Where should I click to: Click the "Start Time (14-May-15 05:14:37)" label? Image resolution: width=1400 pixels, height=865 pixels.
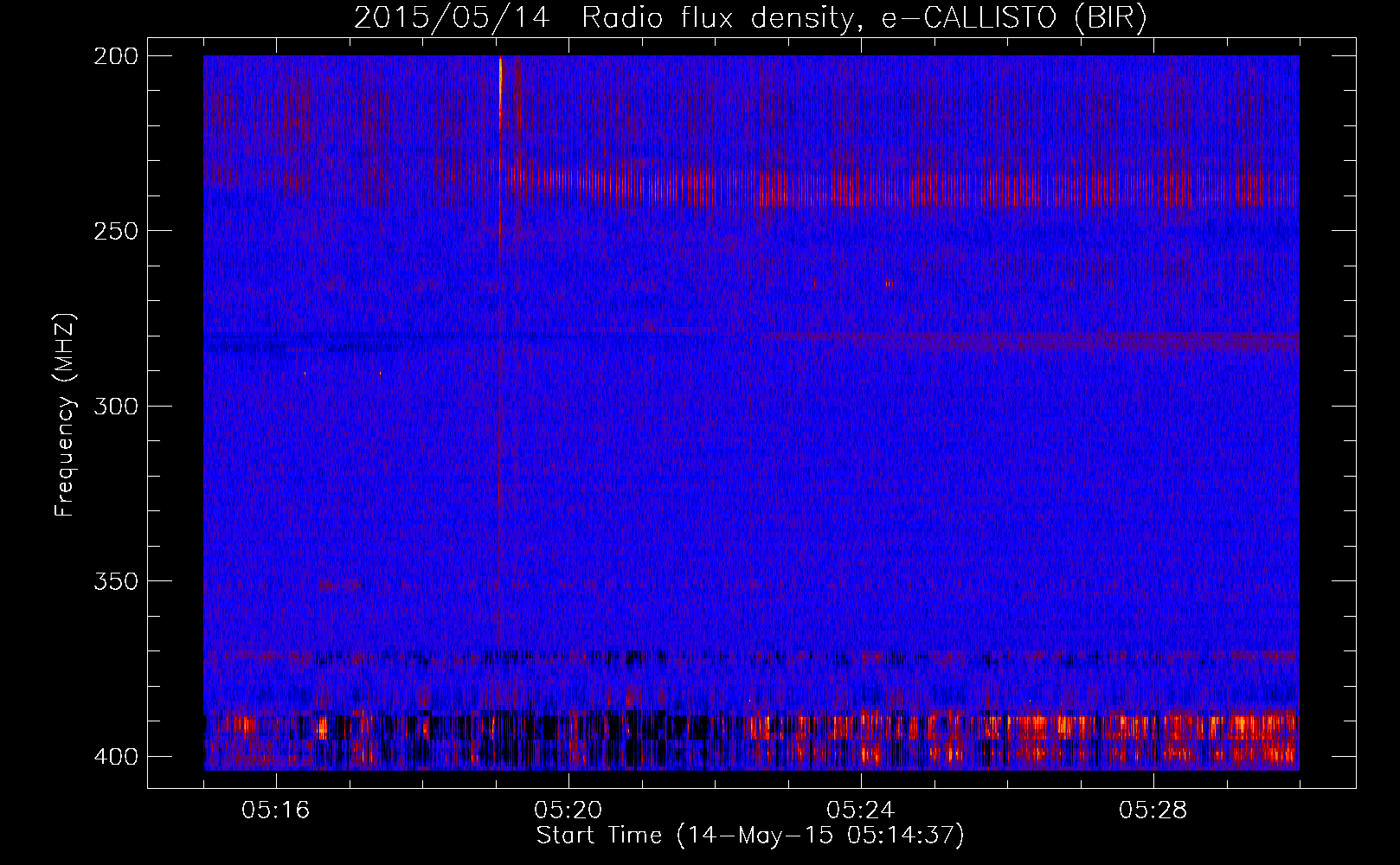[x=750, y=836]
